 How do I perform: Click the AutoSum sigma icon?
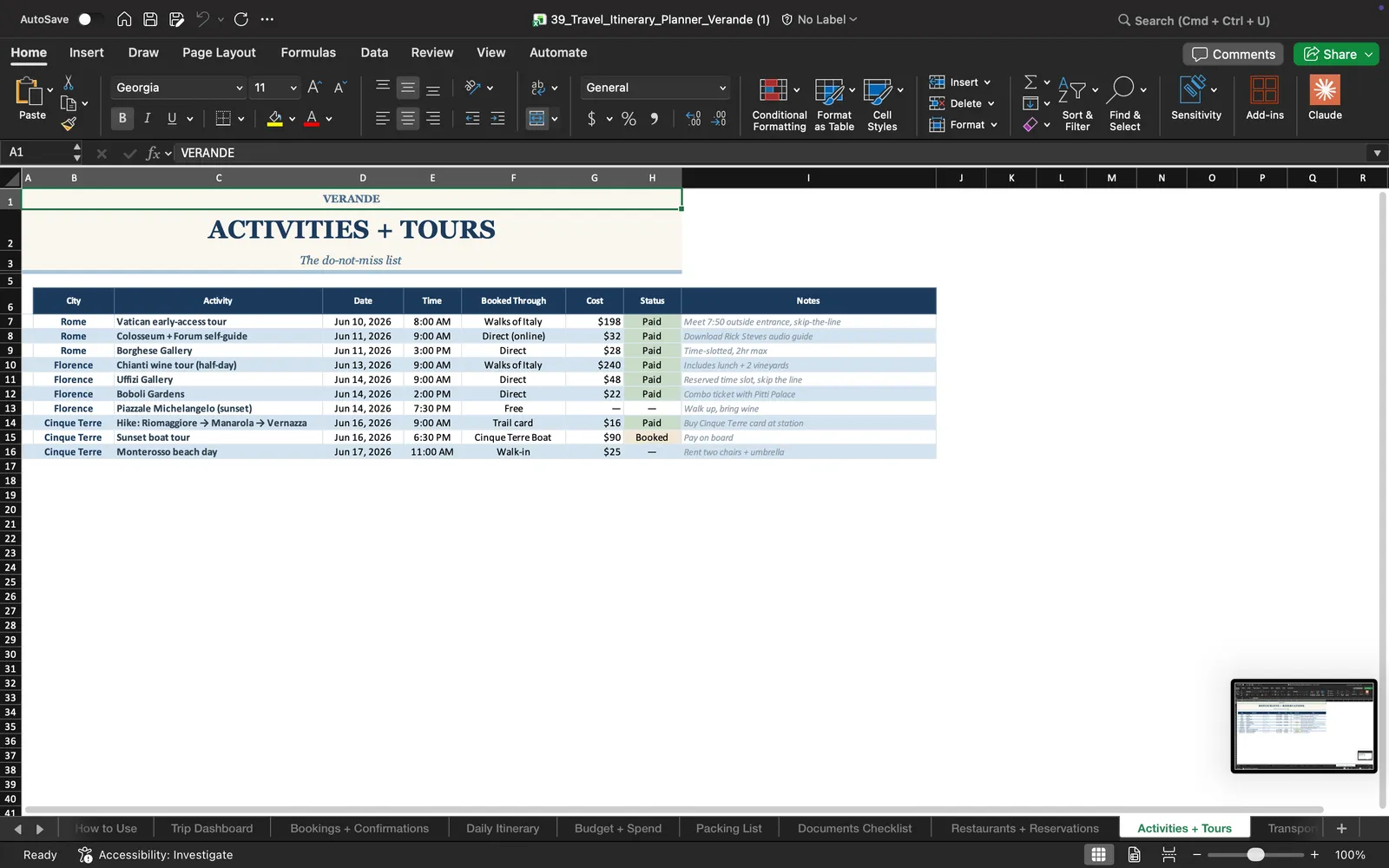pyautogui.click(x=1030, y=82)
